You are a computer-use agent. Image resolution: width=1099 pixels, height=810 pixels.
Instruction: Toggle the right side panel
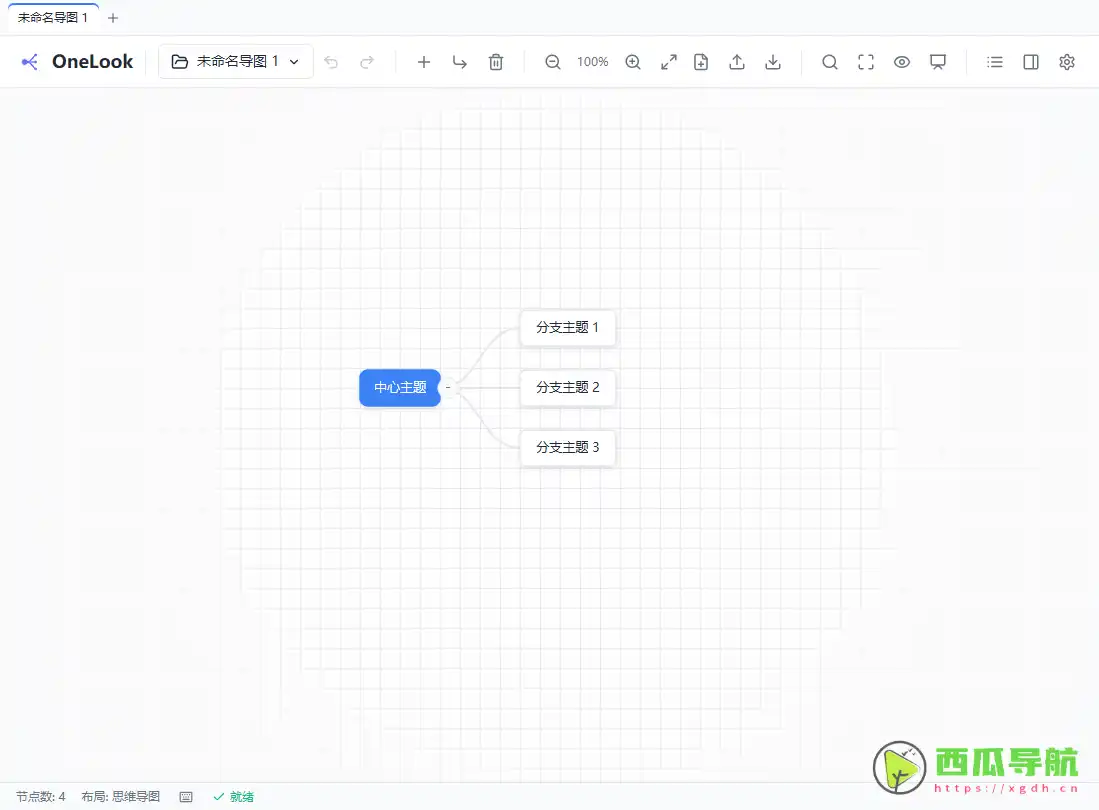coord(1030,61)
